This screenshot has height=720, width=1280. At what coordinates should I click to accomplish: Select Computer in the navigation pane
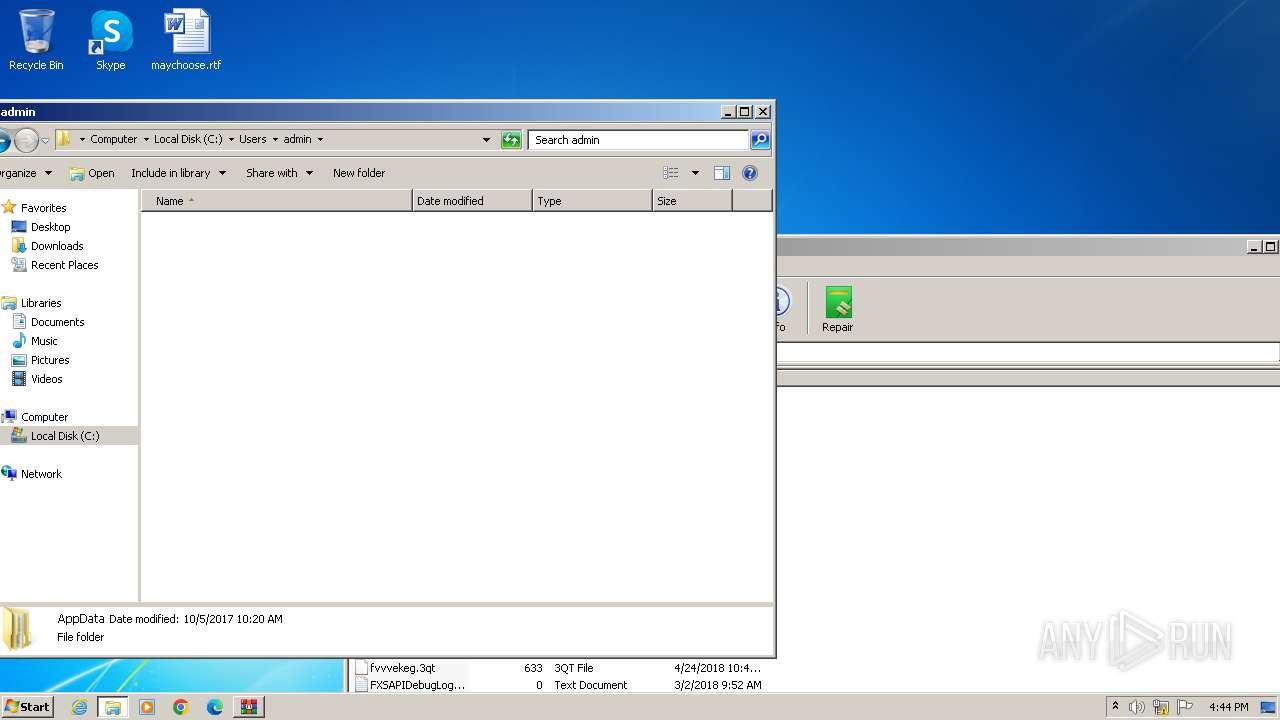pos(44,417)
